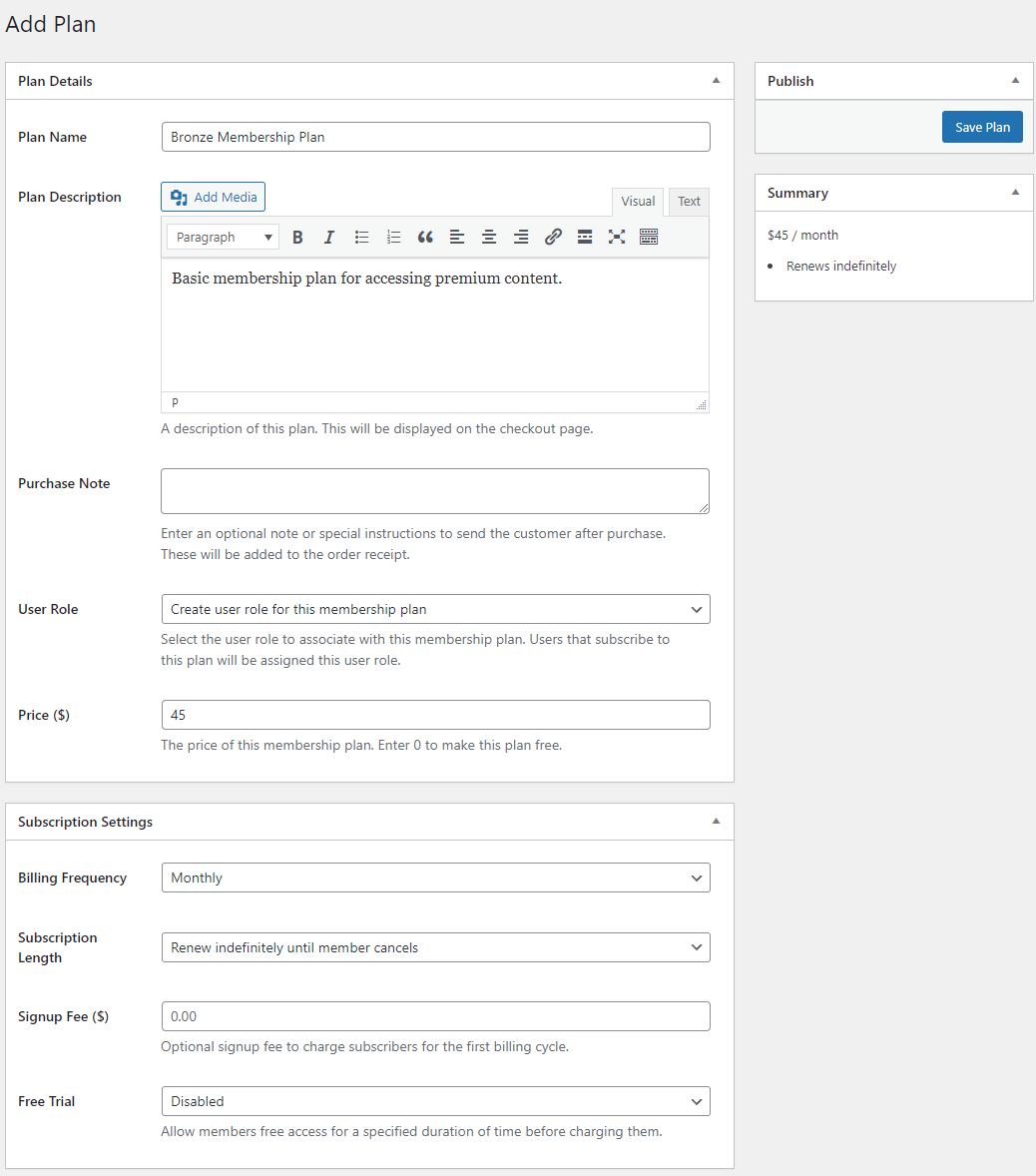This screenshot has height=1176, width=1036.
Task: Switch to the Visual editor tab
Action: [638, 202]
